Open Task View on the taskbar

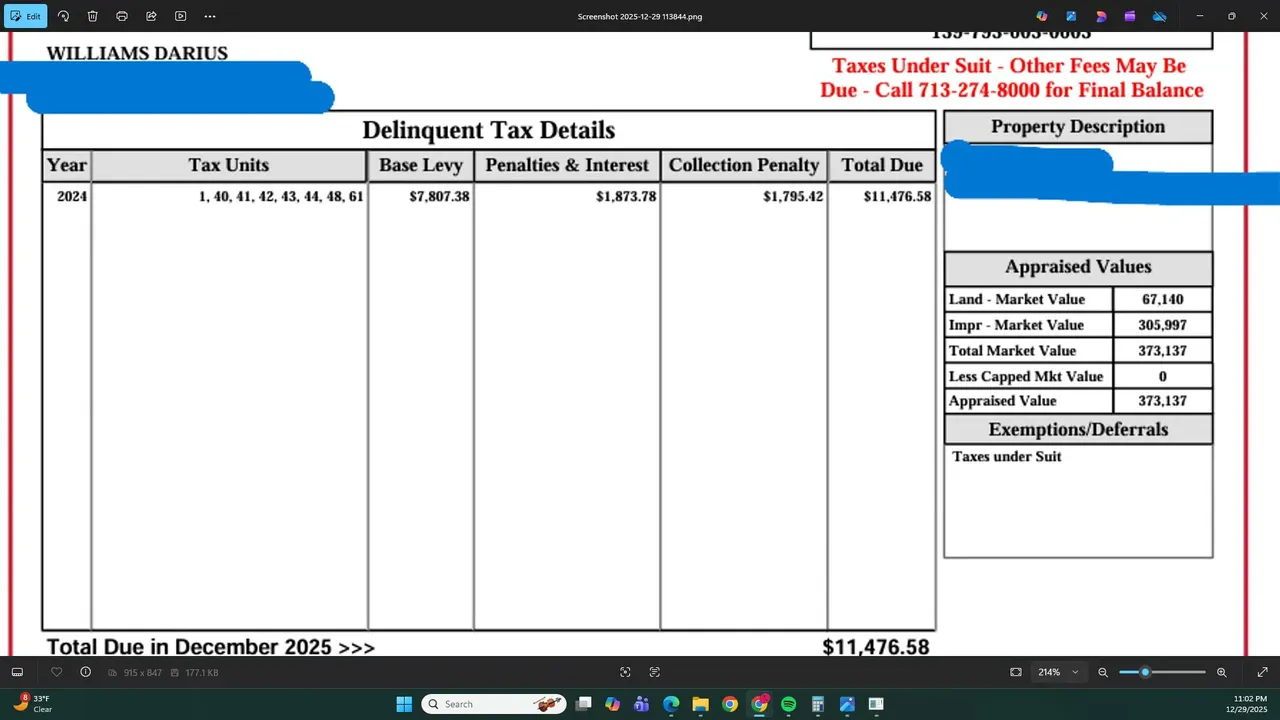(x=583, y=704)
